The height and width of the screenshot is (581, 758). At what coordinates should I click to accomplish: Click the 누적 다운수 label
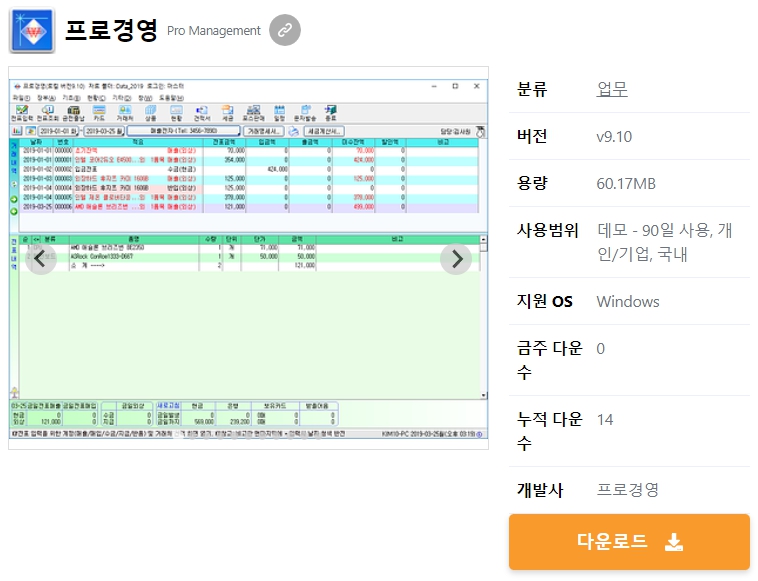pos(550,431)
